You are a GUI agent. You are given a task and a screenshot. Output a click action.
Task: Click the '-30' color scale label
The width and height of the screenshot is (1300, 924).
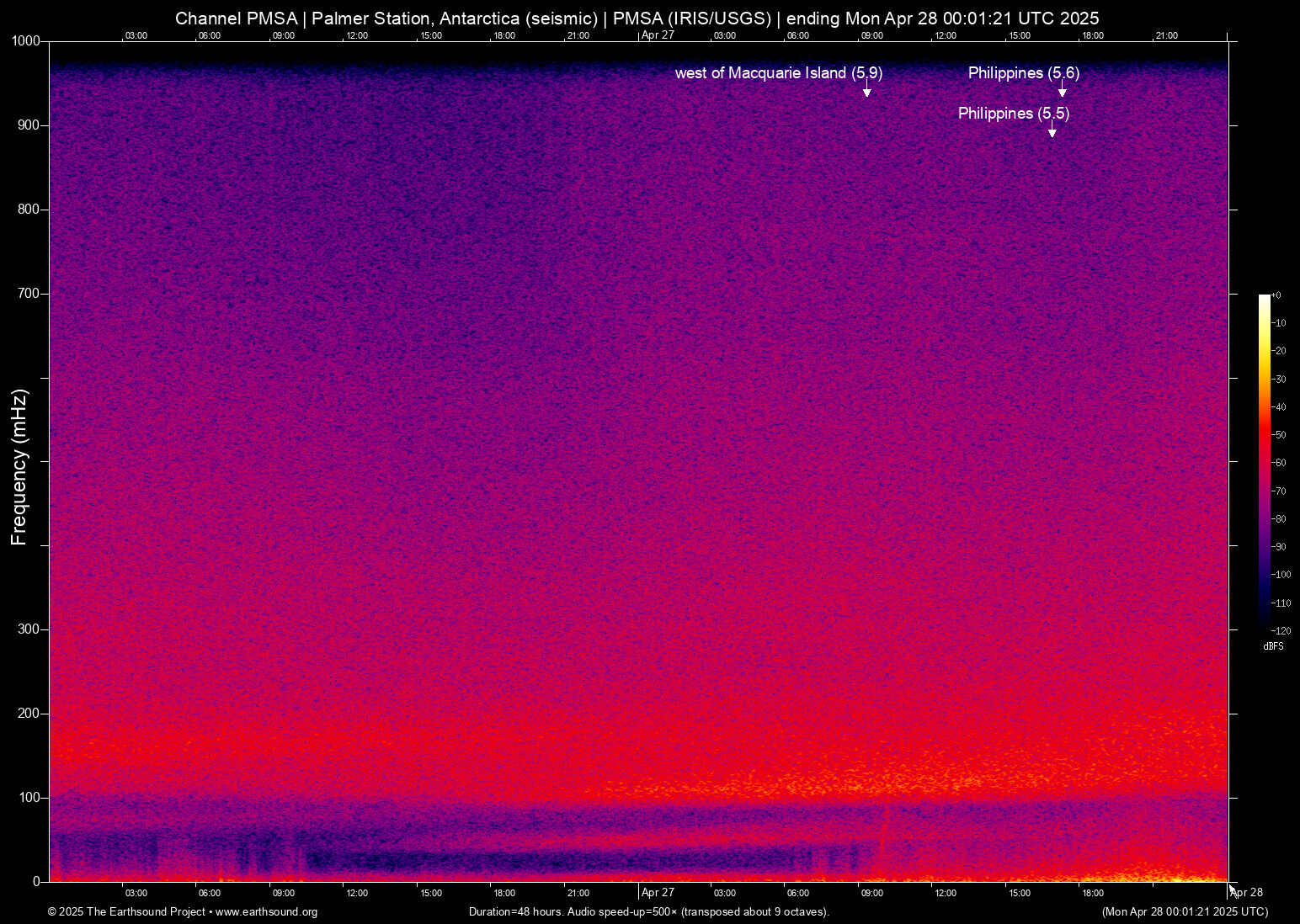[1279, 380]
